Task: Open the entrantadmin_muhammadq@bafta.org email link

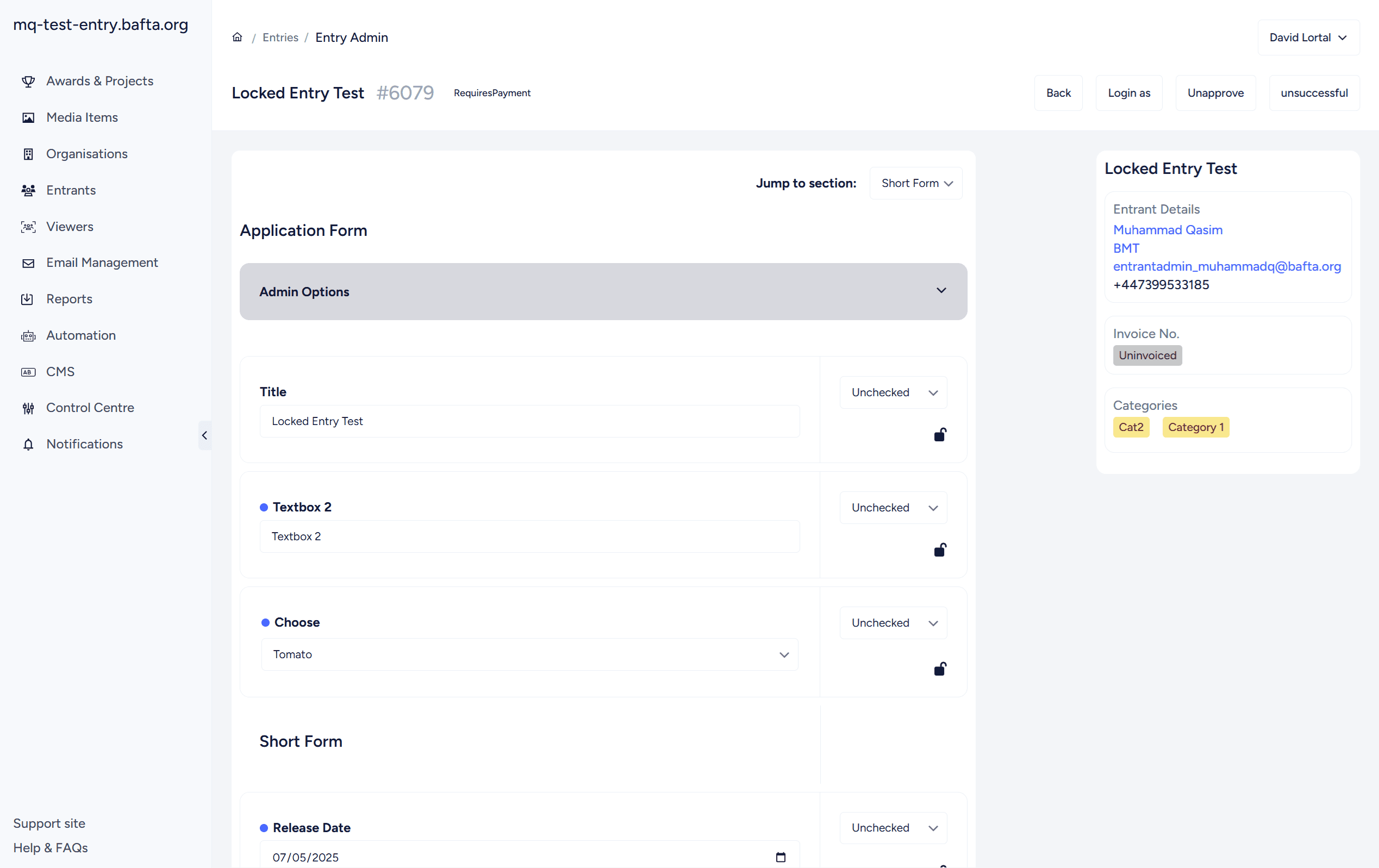Action: coord(1226,266)
